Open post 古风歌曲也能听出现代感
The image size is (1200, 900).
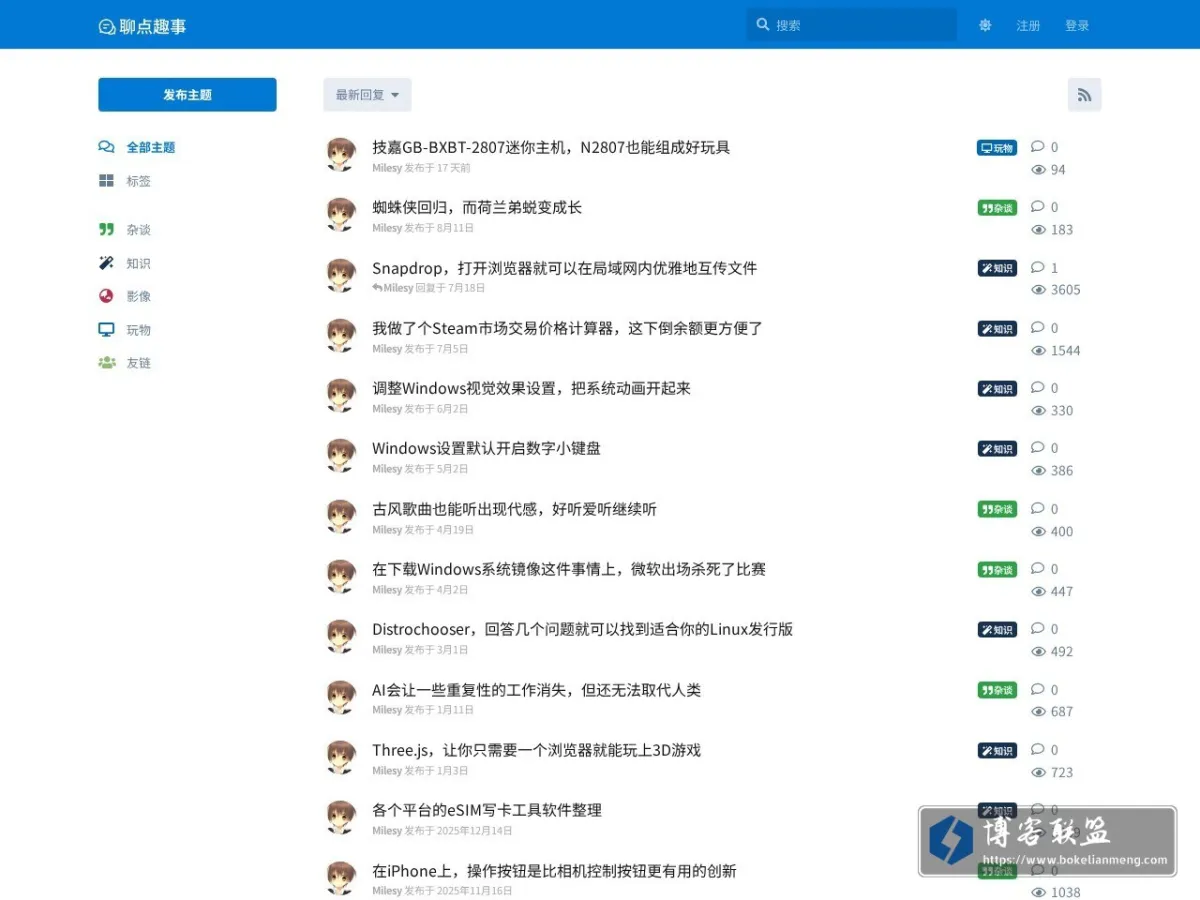(x=515, y=509)
